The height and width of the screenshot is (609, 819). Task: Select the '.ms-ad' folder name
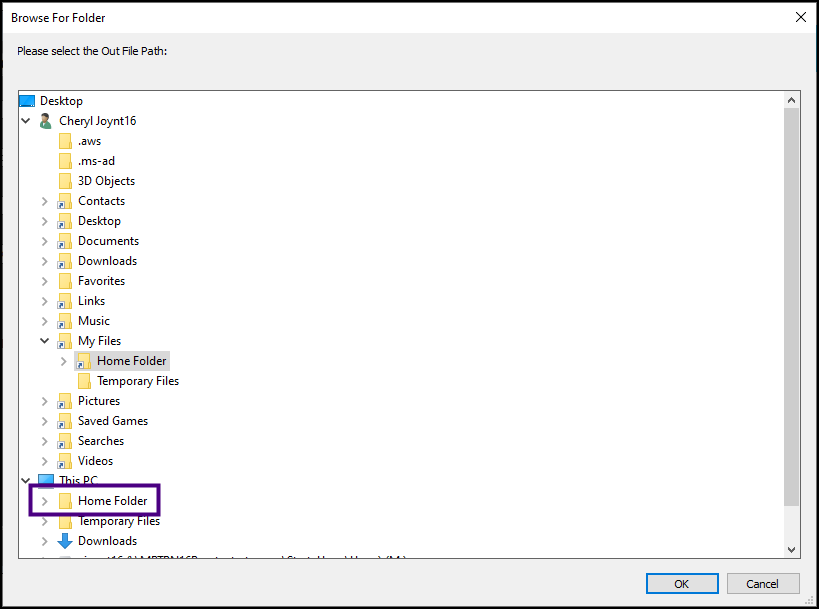click(x=96, y=161)
